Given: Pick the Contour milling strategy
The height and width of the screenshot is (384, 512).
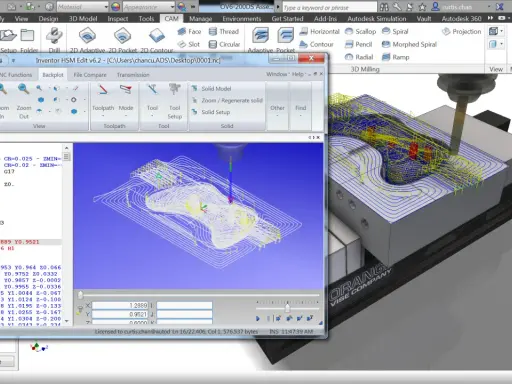Looking at the screenshot, I should click(x=316, y=44).
